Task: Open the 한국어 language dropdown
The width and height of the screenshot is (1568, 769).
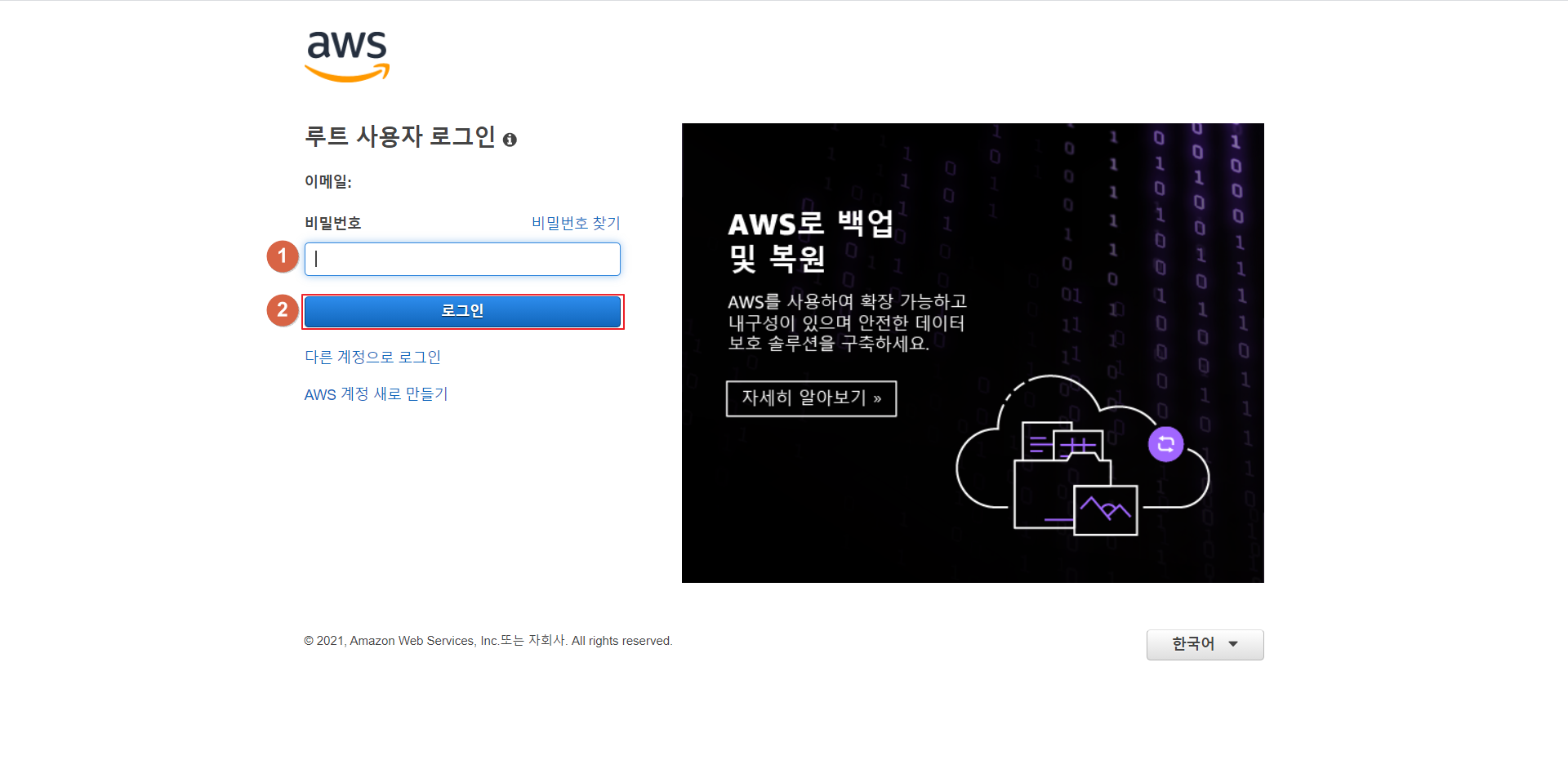Action: click(1205, 644)
